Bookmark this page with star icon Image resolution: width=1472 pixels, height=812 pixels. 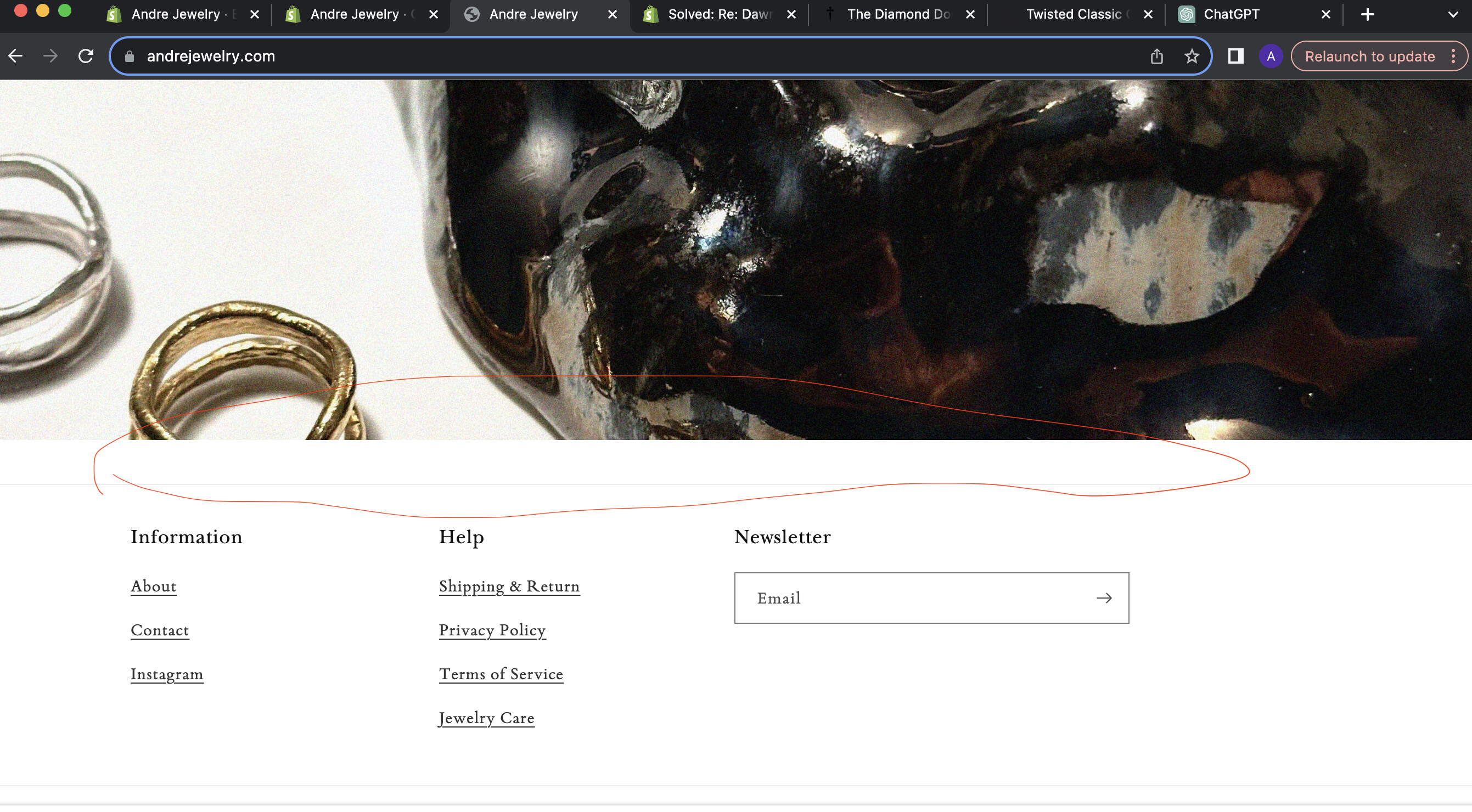click(x=1192, y=56)
